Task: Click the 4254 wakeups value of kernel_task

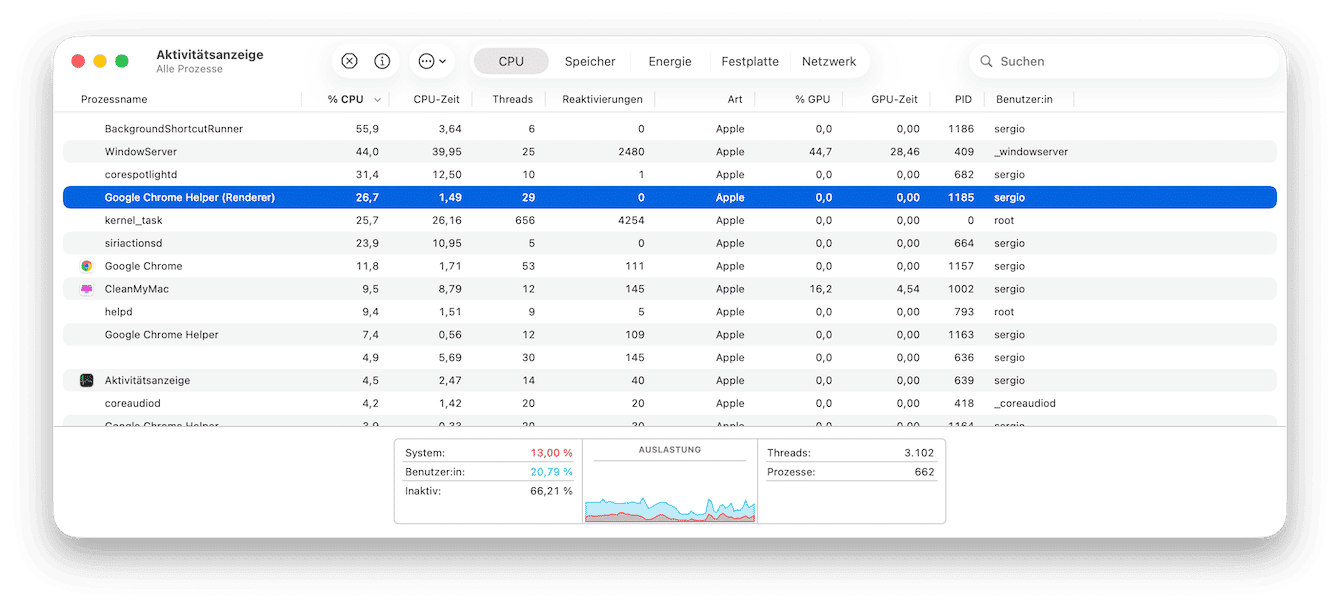Action: pyautogui.click(x=631, y=220)
